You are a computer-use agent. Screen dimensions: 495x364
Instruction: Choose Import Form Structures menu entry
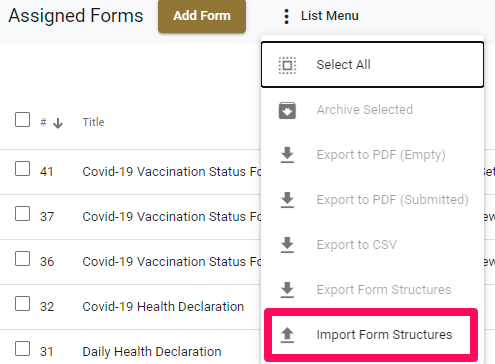[x=371, y=335]
